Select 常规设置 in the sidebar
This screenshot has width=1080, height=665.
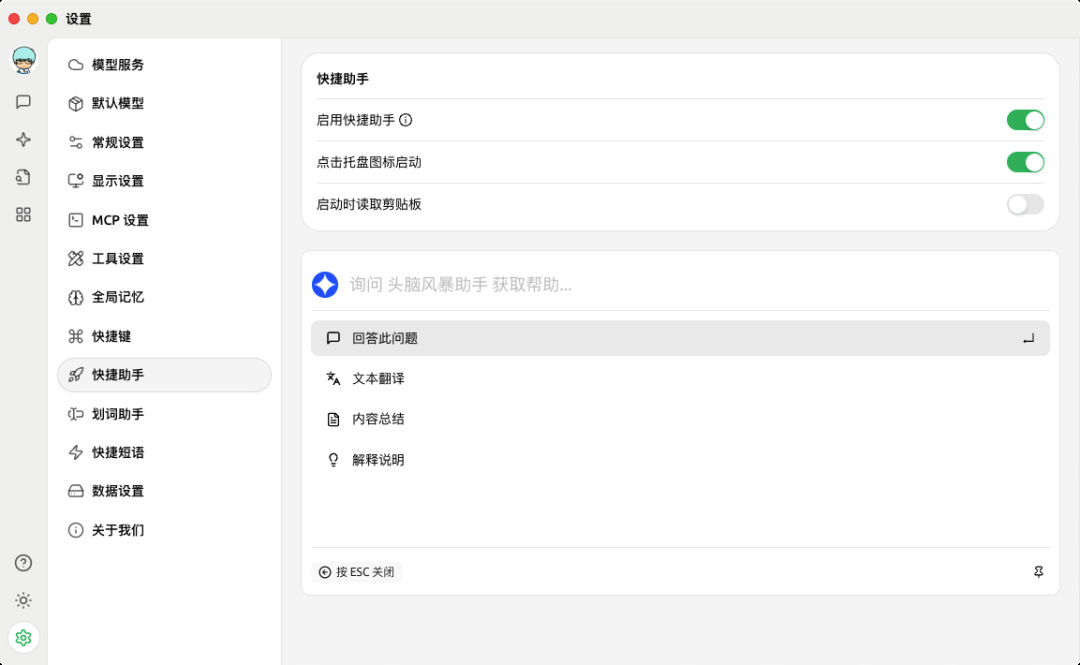pyautogui.click(x=164, y=143)
